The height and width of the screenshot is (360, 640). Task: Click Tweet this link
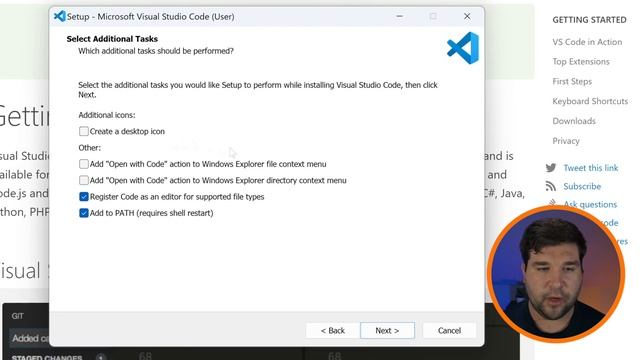point(591,168)
